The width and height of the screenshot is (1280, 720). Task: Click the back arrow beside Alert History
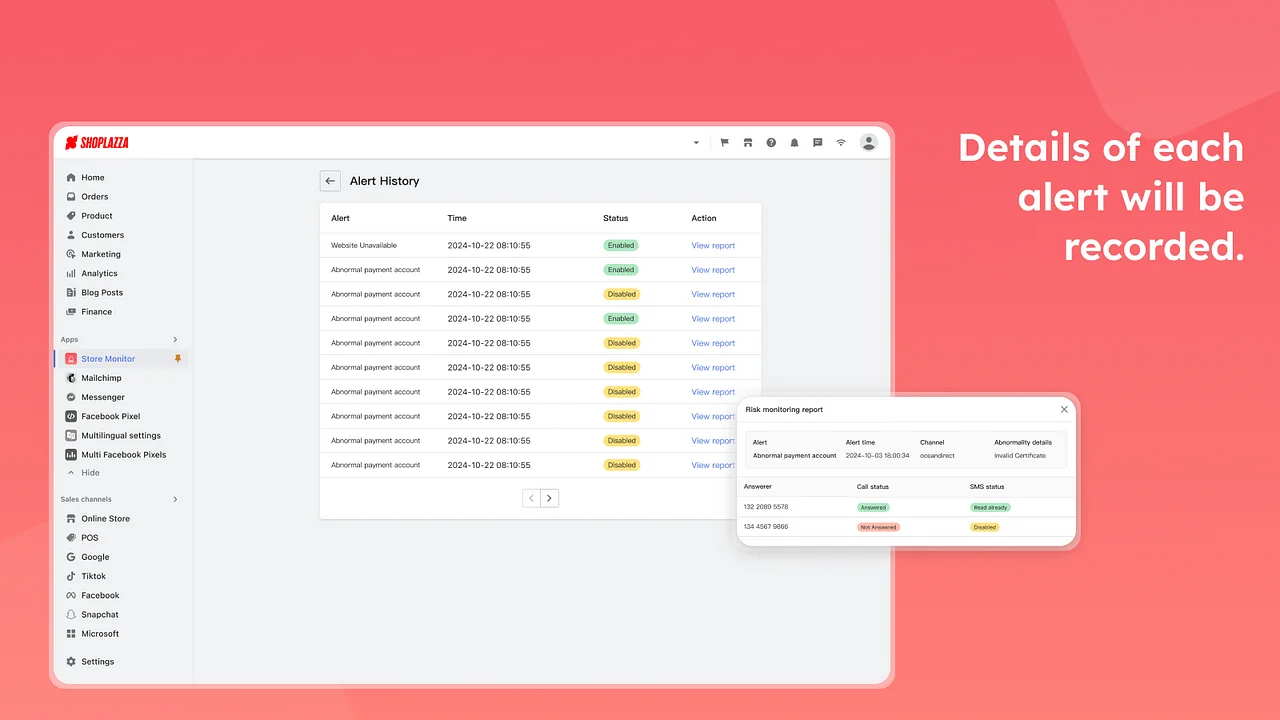point(330,181)
